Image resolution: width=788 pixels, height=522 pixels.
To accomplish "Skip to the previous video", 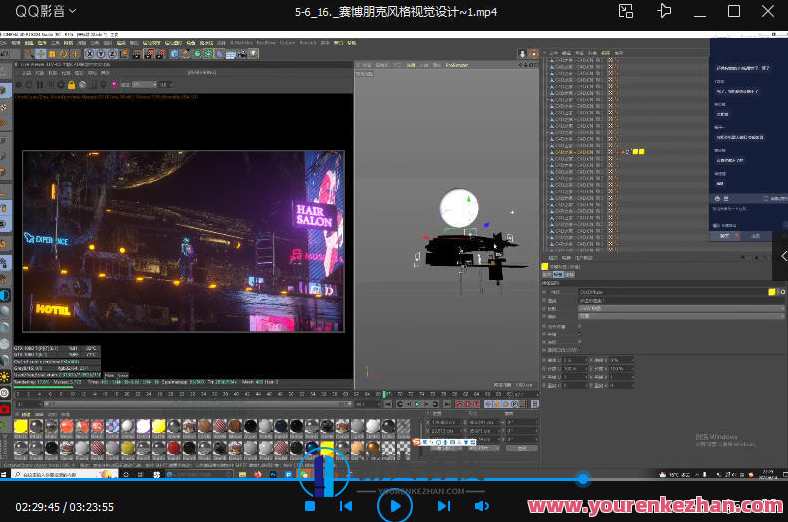I will tap(345, 506).
